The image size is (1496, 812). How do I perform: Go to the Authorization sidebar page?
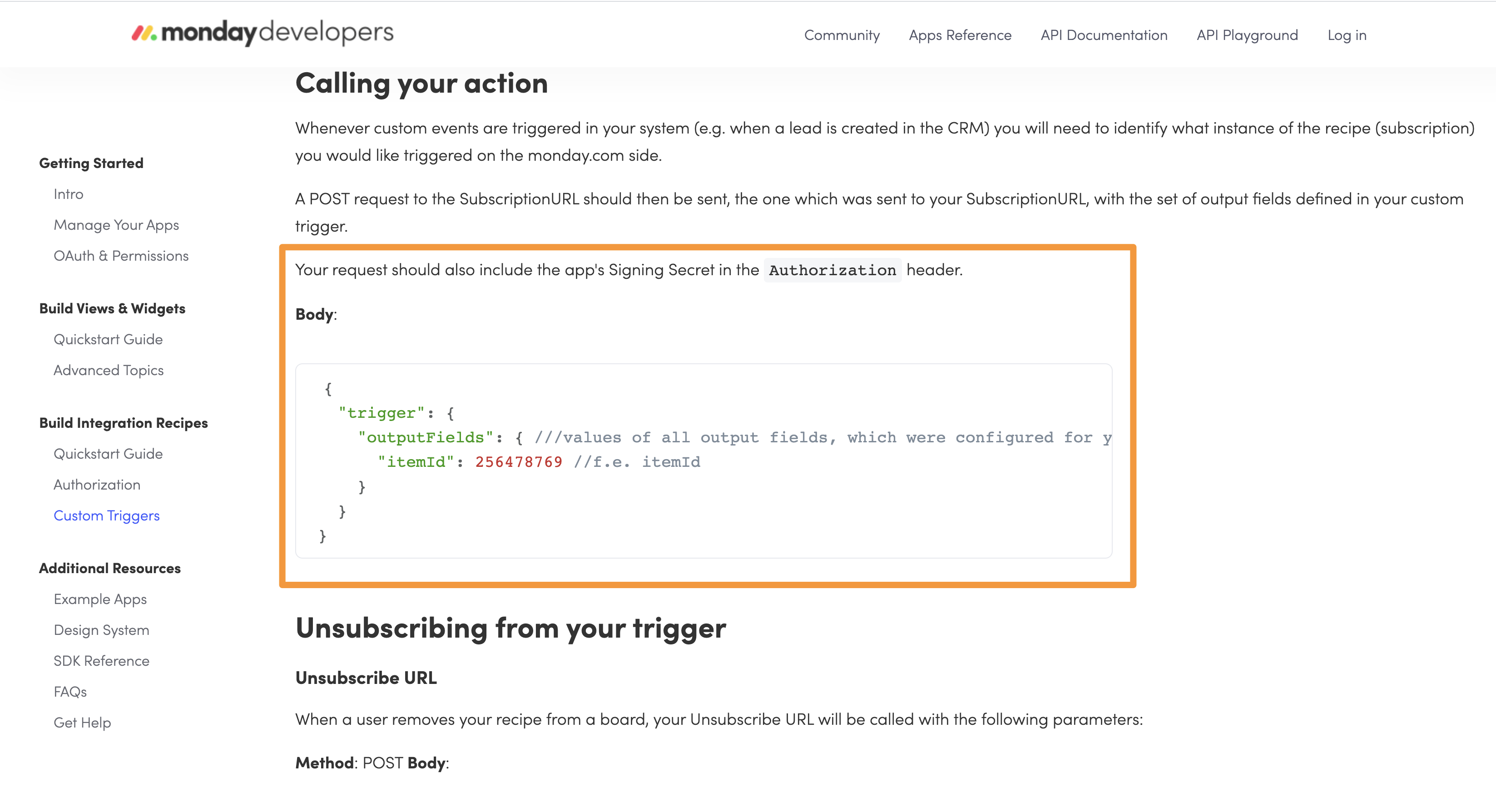[97, 485]
